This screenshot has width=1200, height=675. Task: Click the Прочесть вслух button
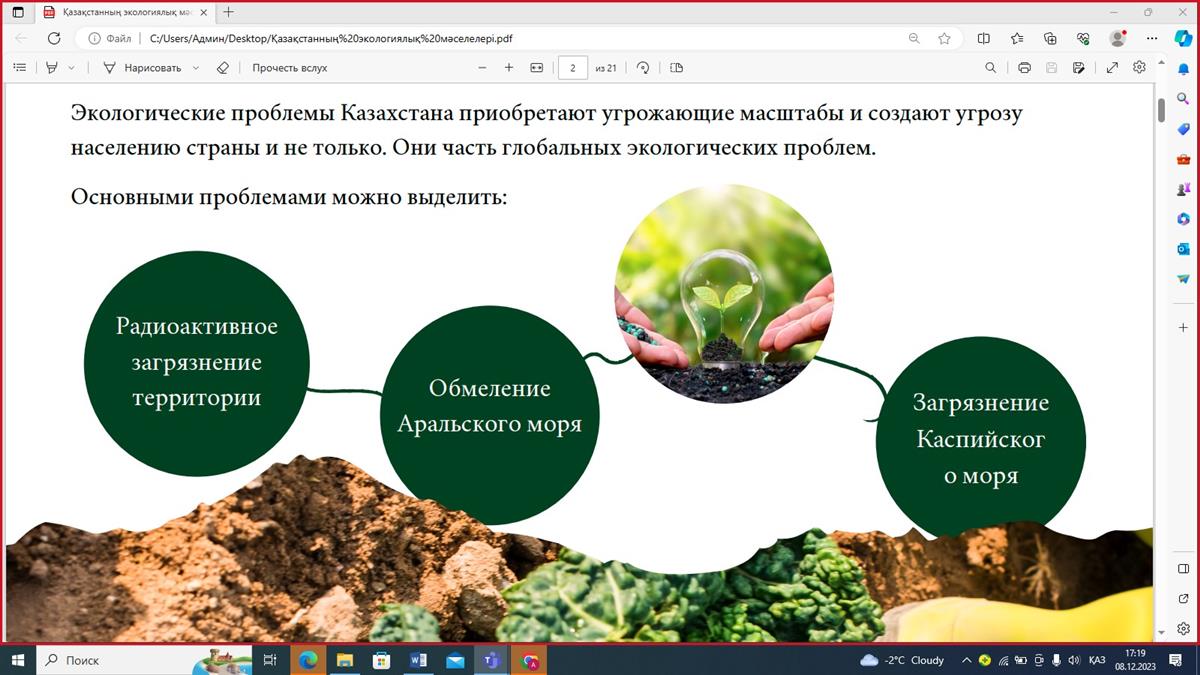coord(289,68)
